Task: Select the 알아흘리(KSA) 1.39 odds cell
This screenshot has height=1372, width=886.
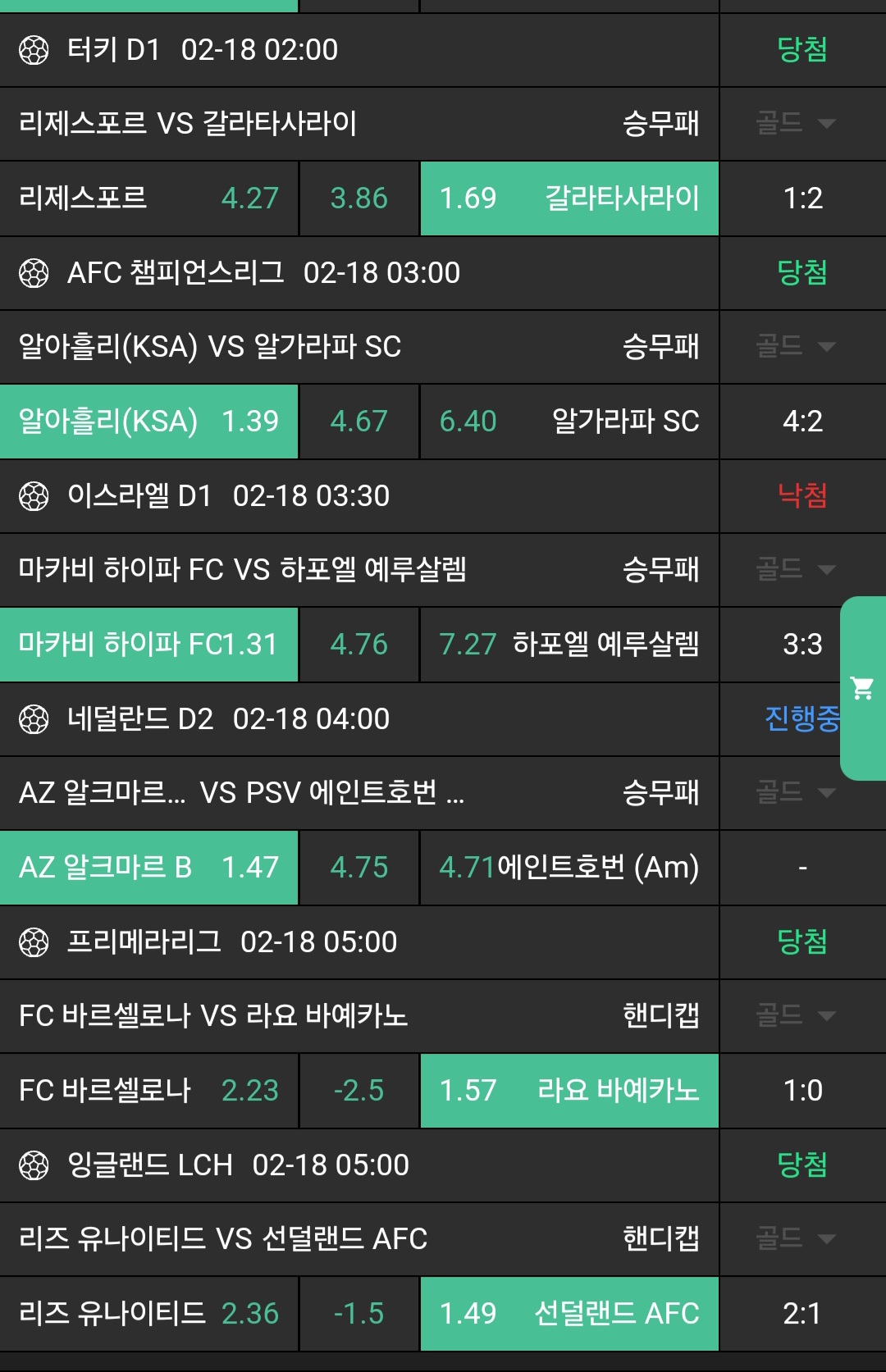Action: coord(148,422)
